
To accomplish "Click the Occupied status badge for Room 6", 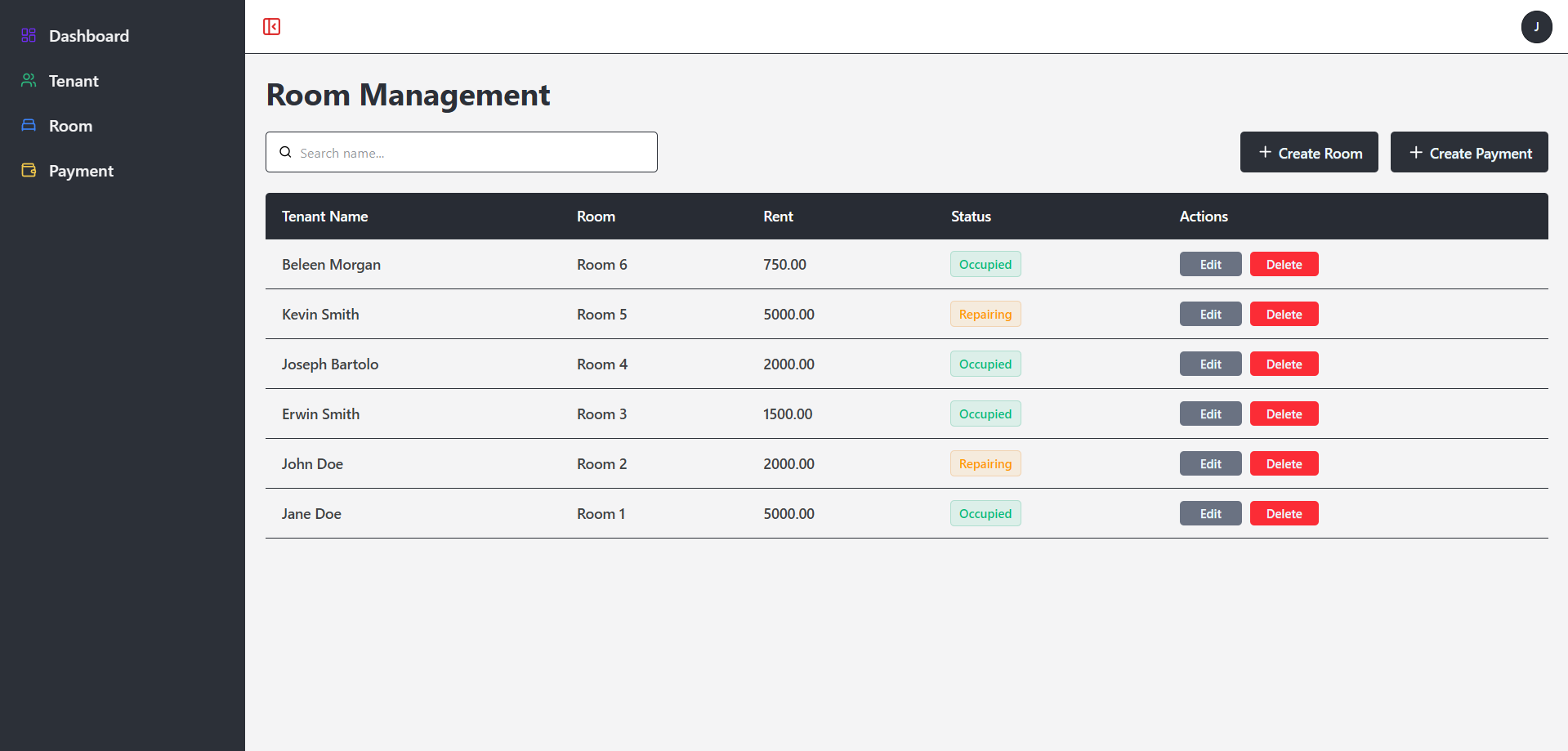I will (985, 264).
